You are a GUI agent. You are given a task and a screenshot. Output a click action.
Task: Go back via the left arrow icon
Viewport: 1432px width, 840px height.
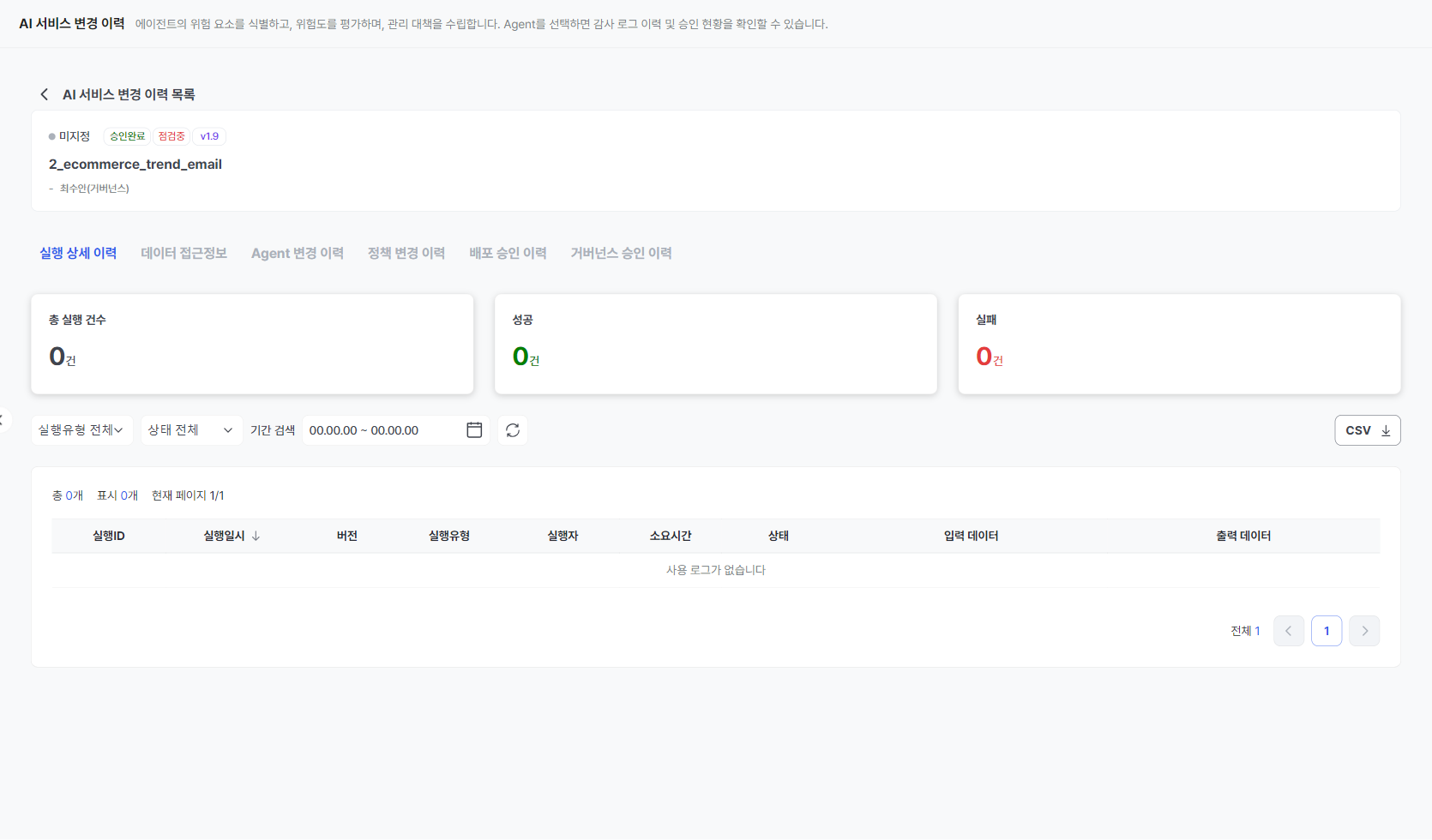[x=45, y=94]
